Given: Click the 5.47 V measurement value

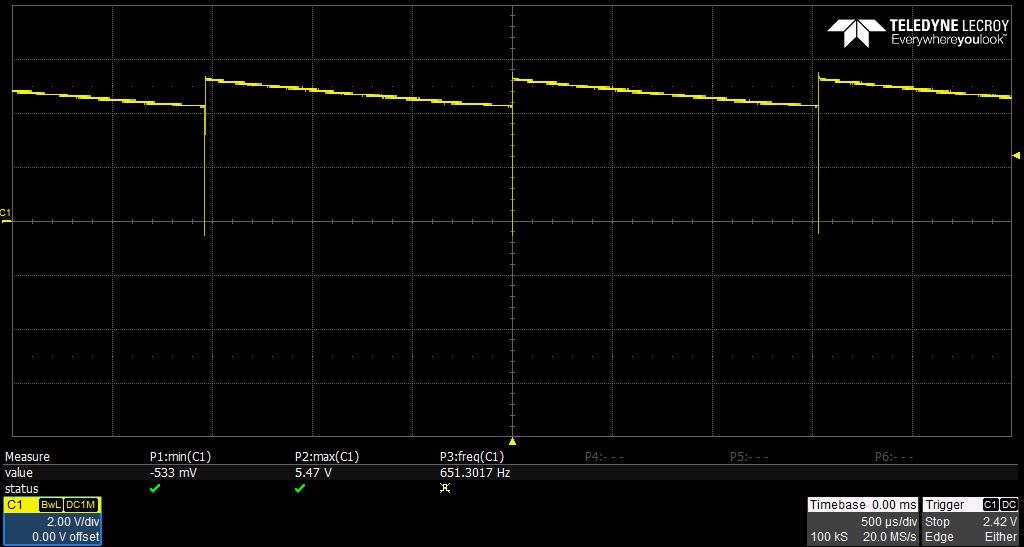Looking at the screenshot, I should (313, 473).
